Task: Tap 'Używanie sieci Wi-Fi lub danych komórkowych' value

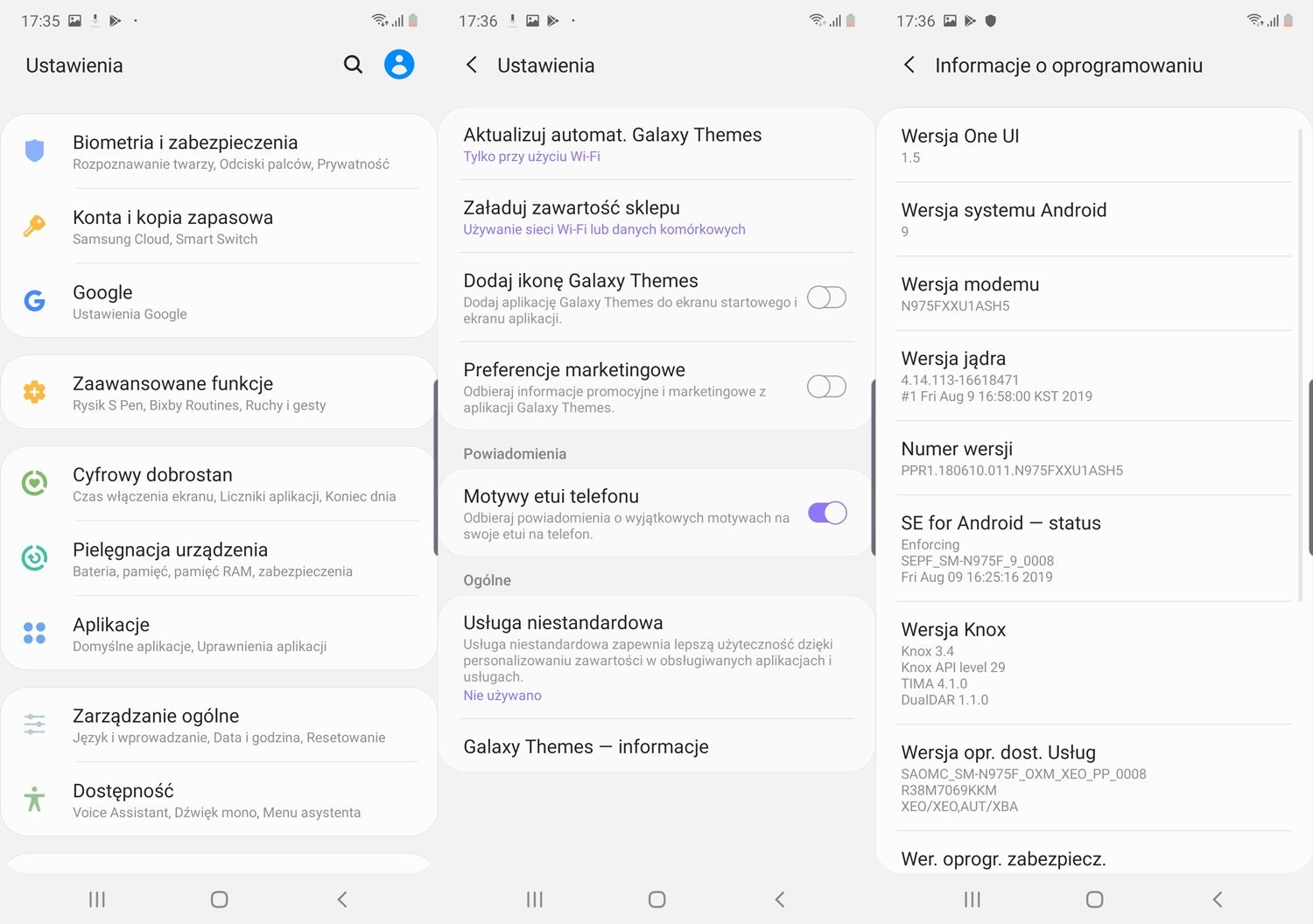Action: 604,229
